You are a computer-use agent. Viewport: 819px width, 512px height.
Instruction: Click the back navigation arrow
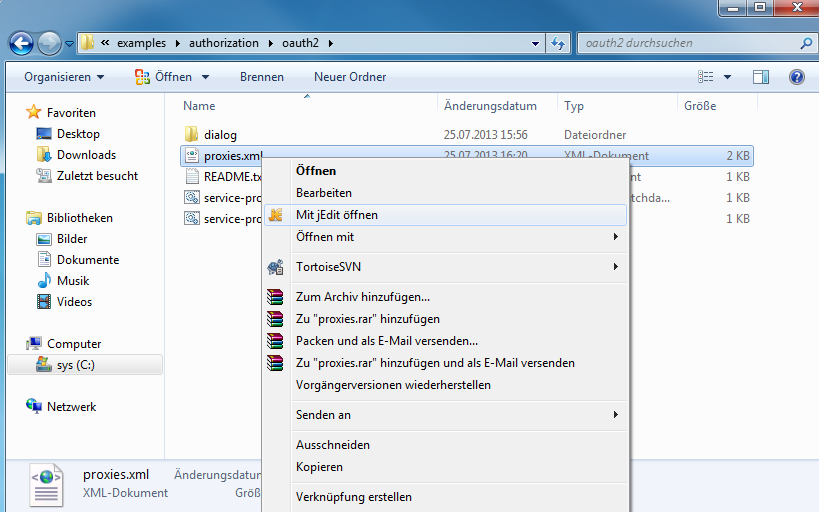(x=22, y=43)
